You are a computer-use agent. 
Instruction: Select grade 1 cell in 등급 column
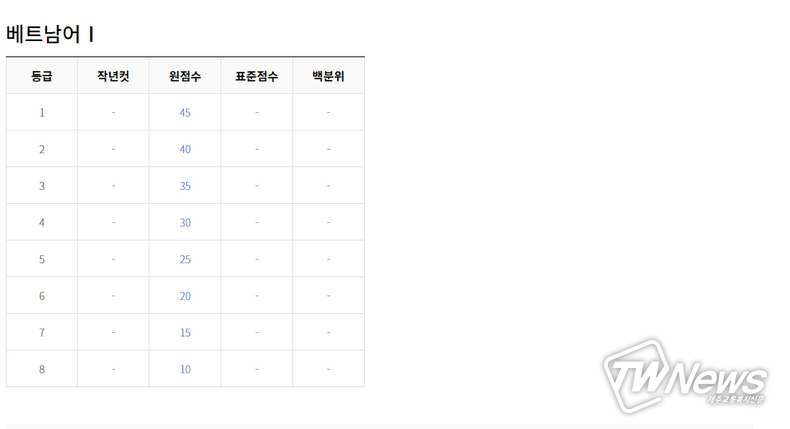[42, 112]
